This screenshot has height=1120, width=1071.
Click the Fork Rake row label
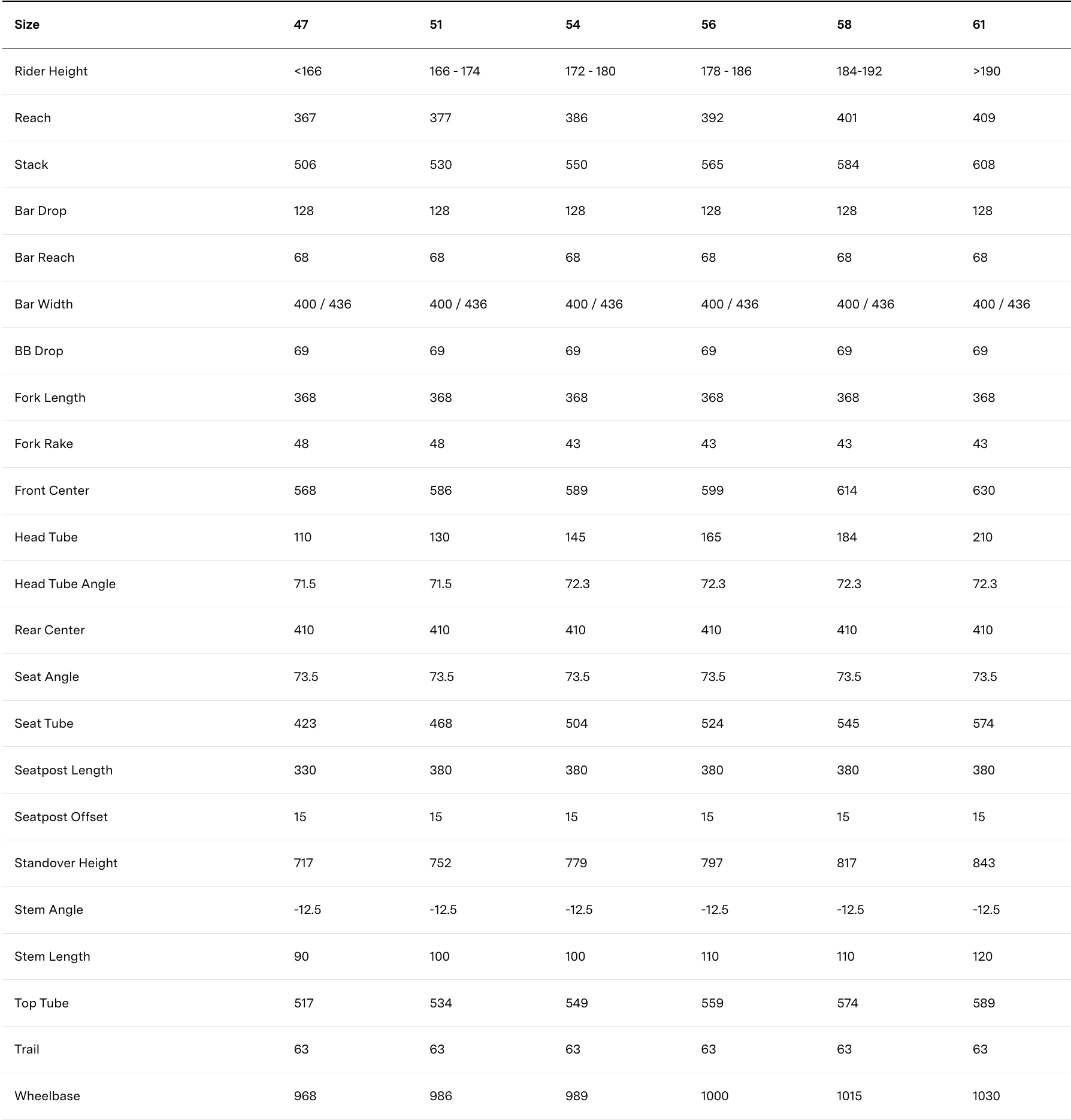pos(44,444)
